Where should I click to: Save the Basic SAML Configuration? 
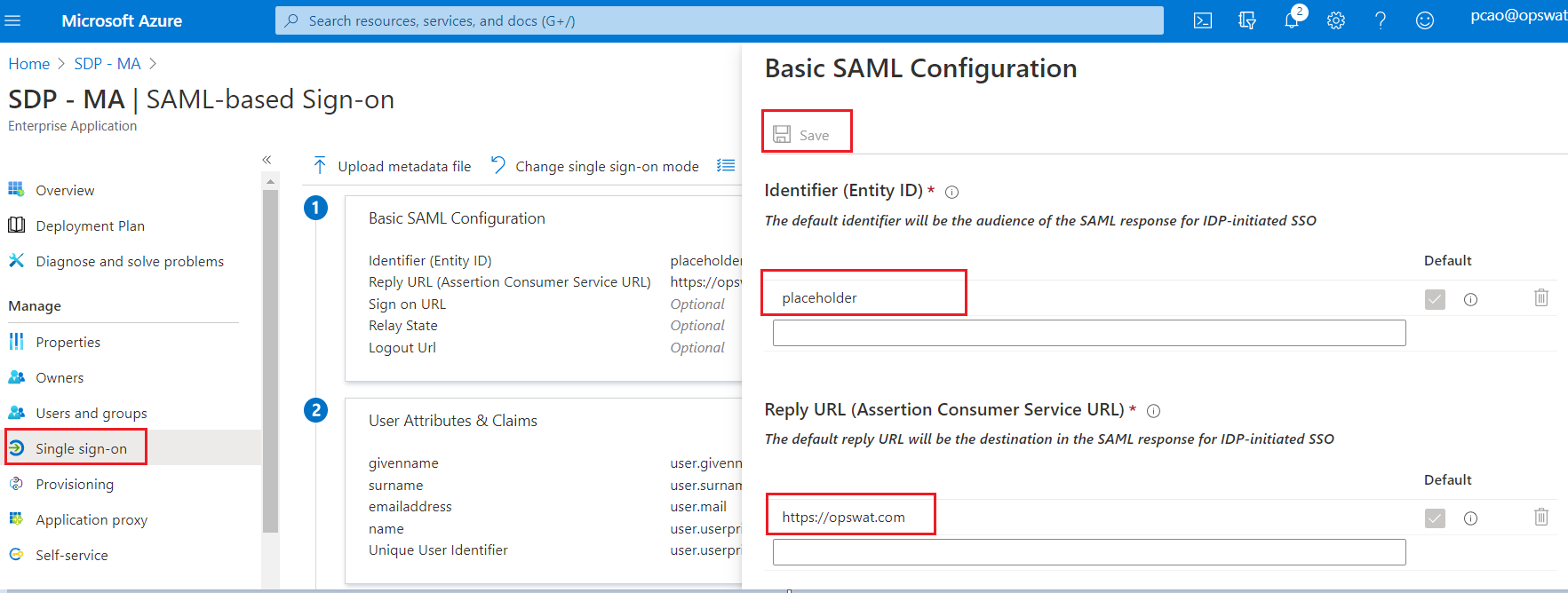[x=802, y=135]
